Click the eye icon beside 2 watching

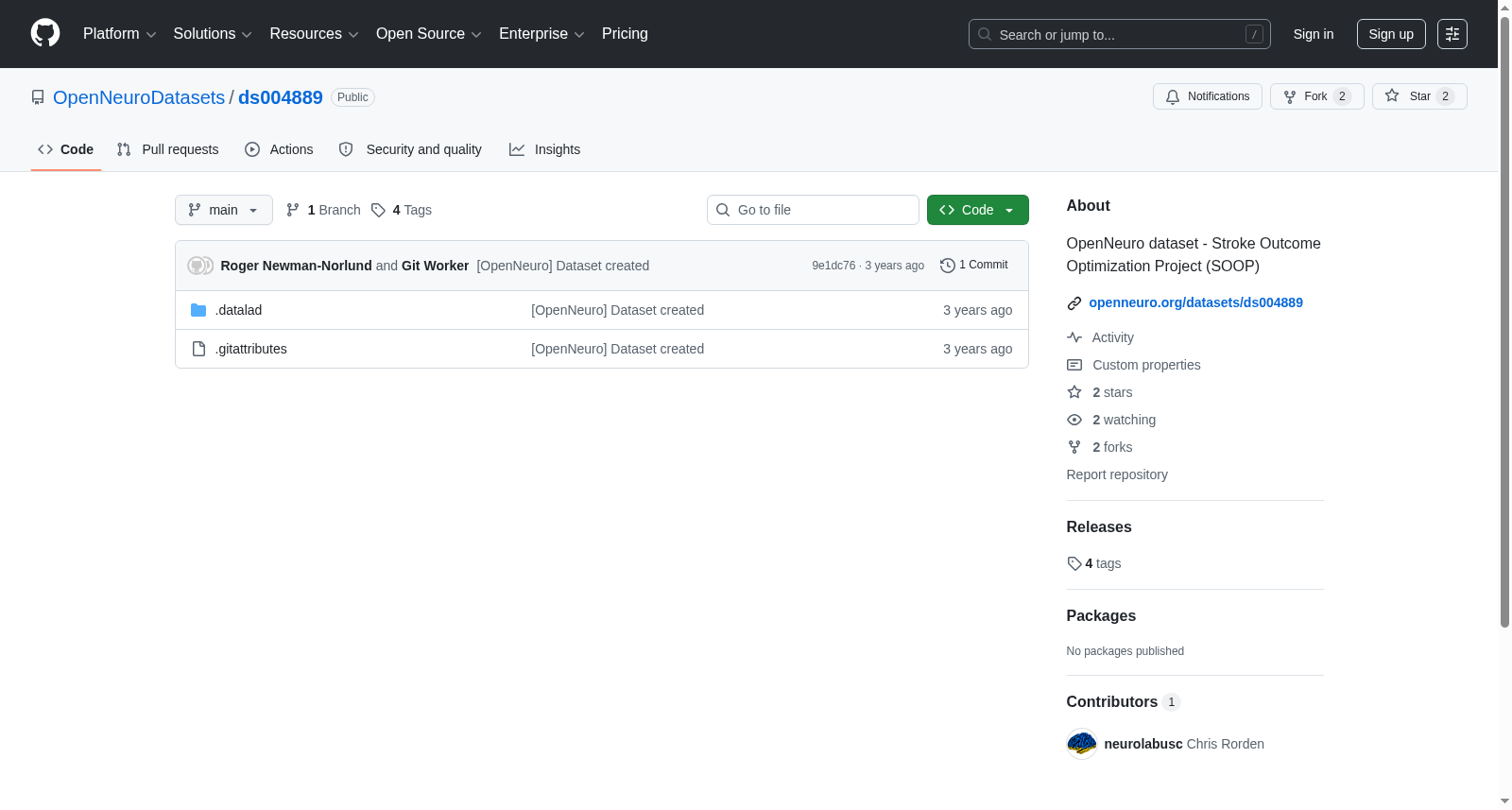click(x=1074, y=420)
